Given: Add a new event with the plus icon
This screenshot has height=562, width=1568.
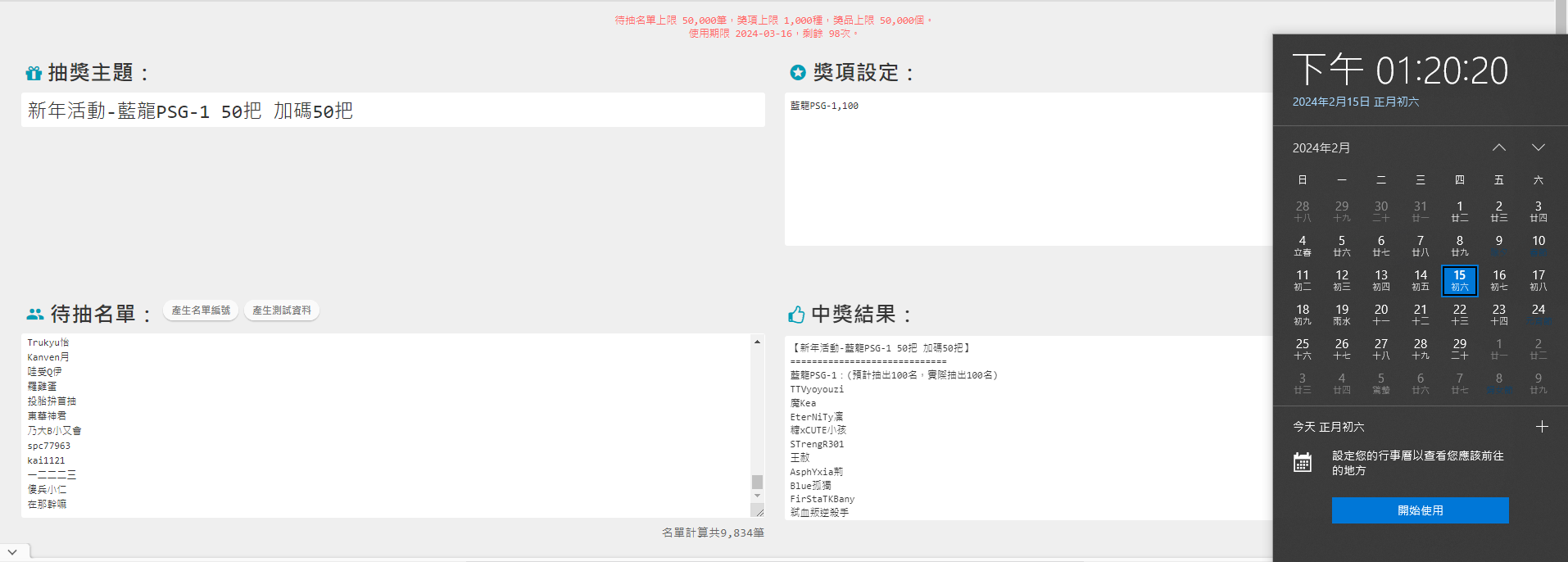Looking at the screenshot, I should point(1542,427).
